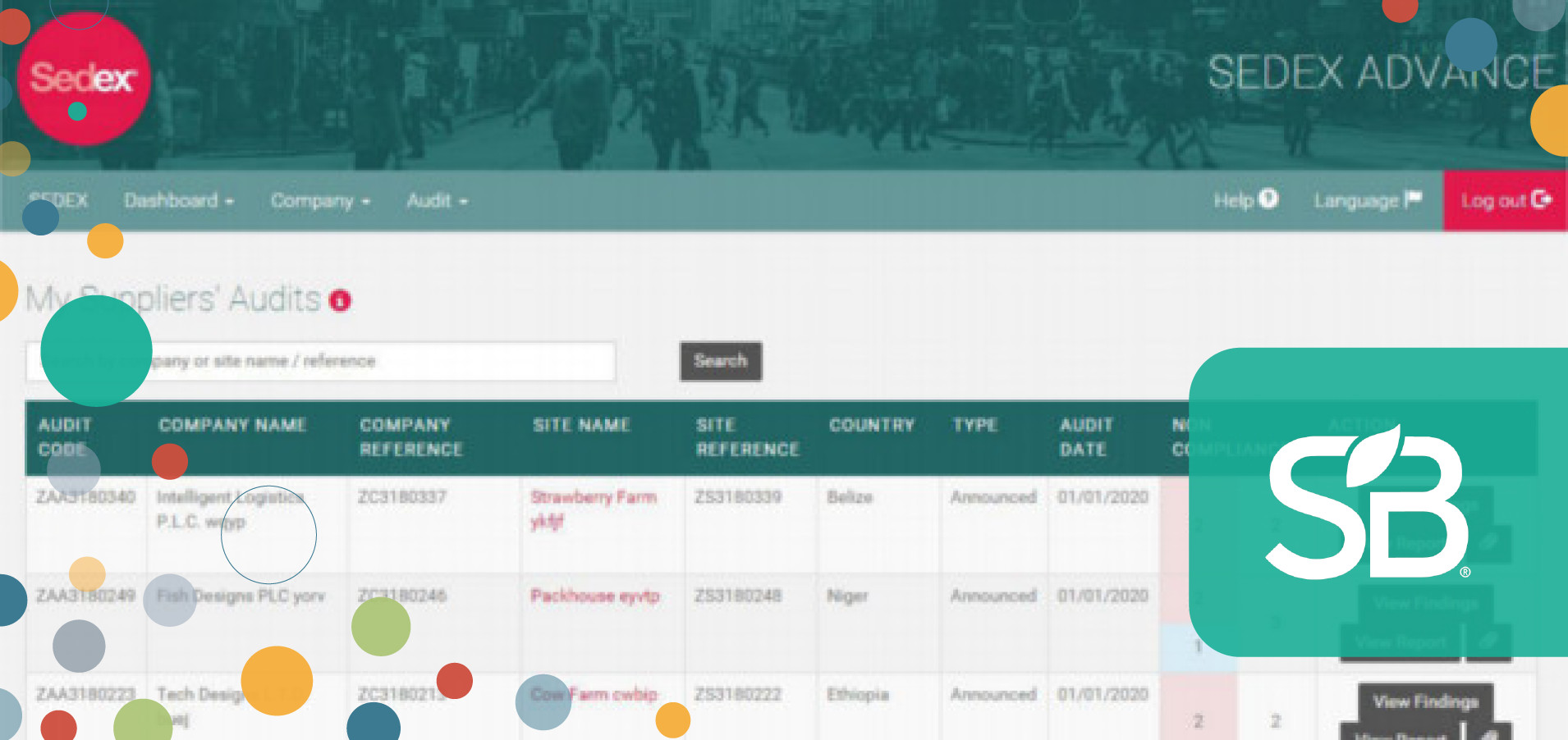Open the Cow Farm cwbip site link

[x=593, y=693]
